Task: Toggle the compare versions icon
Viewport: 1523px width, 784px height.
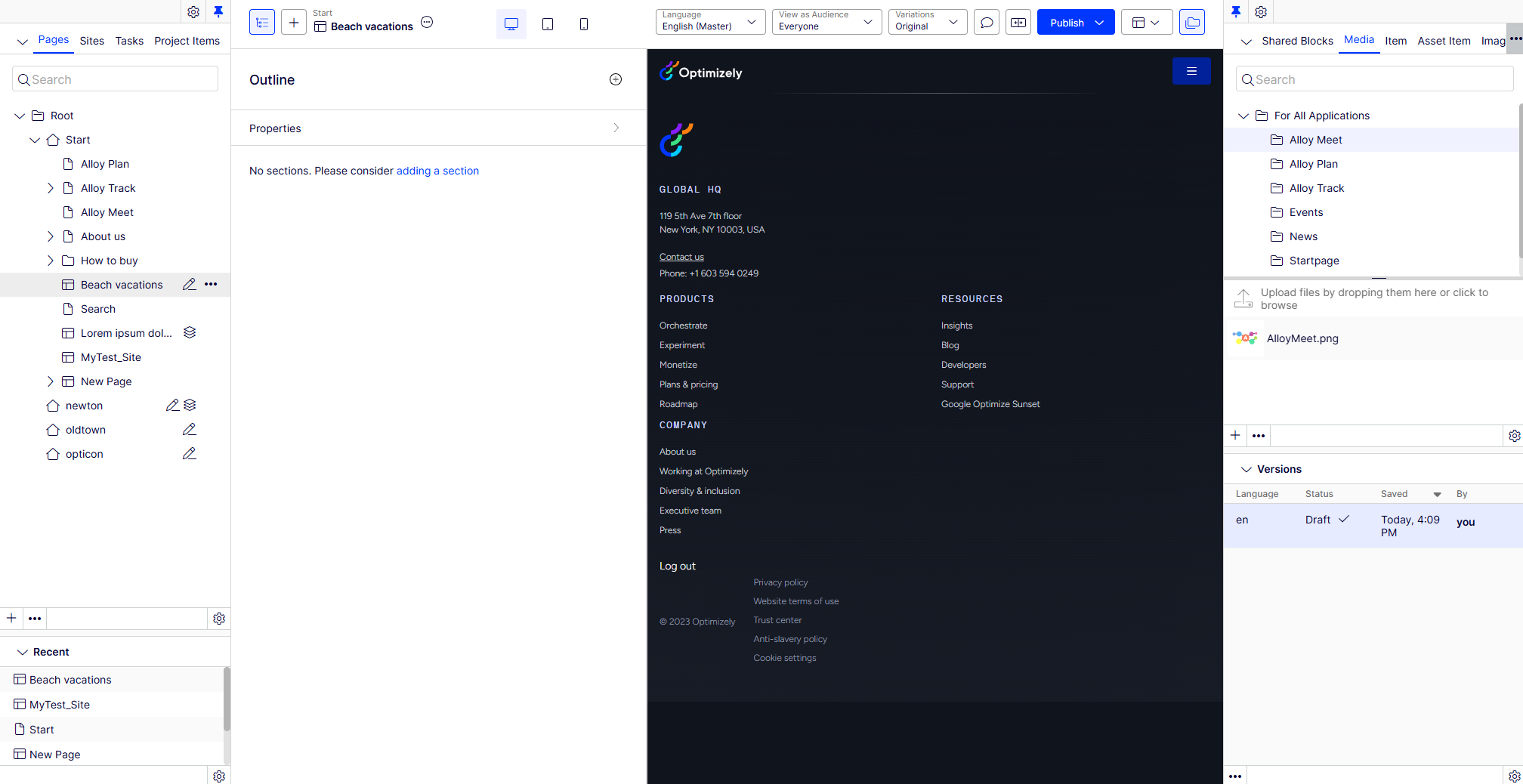Action: pyautogui.click(x=1018, y=23)
